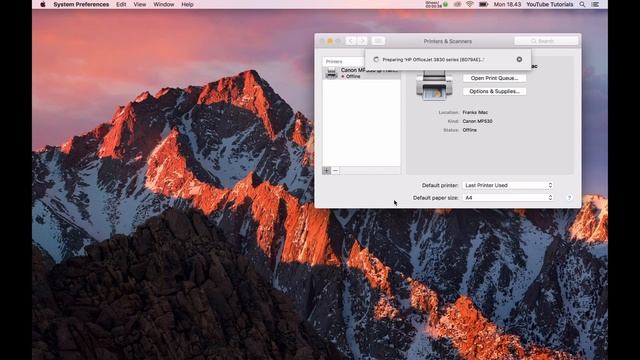The height and width of the screenshot is (360, 640).
Task: Click the Printers & Scanners window title
Action: click(447, 41)
